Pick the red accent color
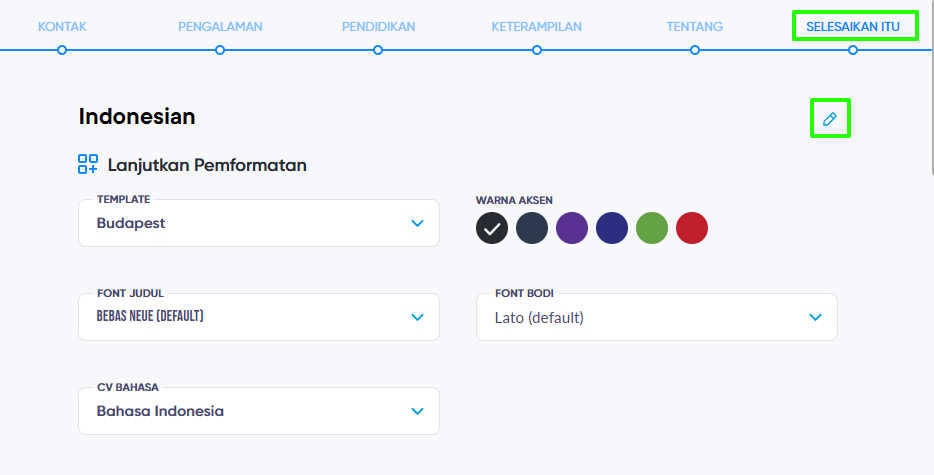Image resolution: width=934 pixels, height=475 pixels. [x=692, y=228]
